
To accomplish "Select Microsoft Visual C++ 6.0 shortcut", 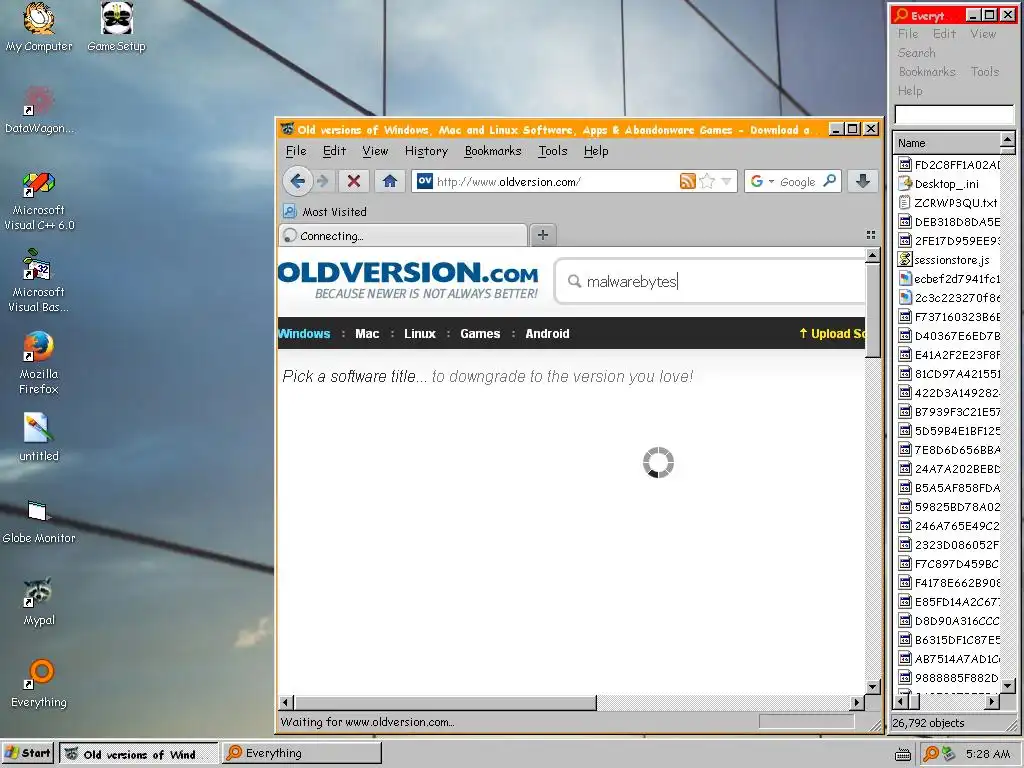I will (x=39, y=201).
